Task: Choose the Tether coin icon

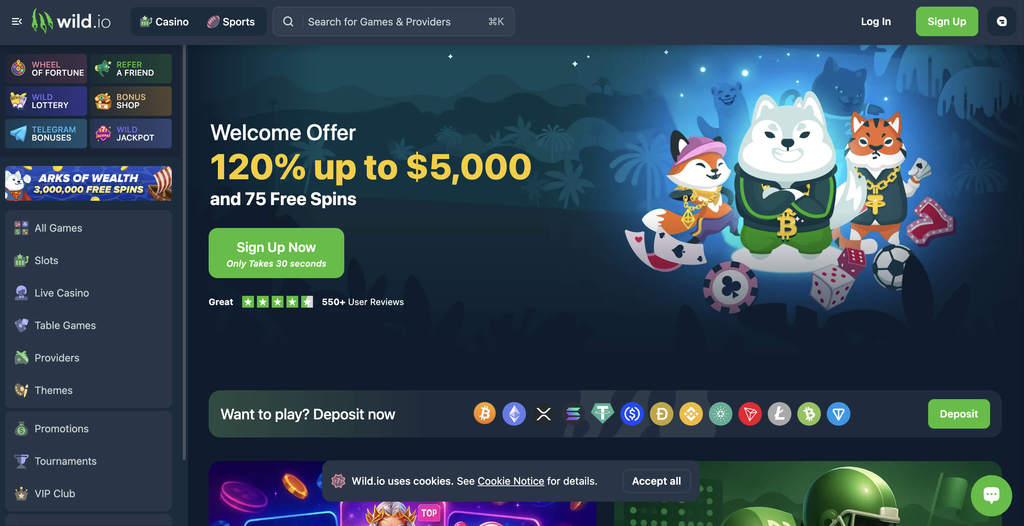Action: click(x=602, y=414)
